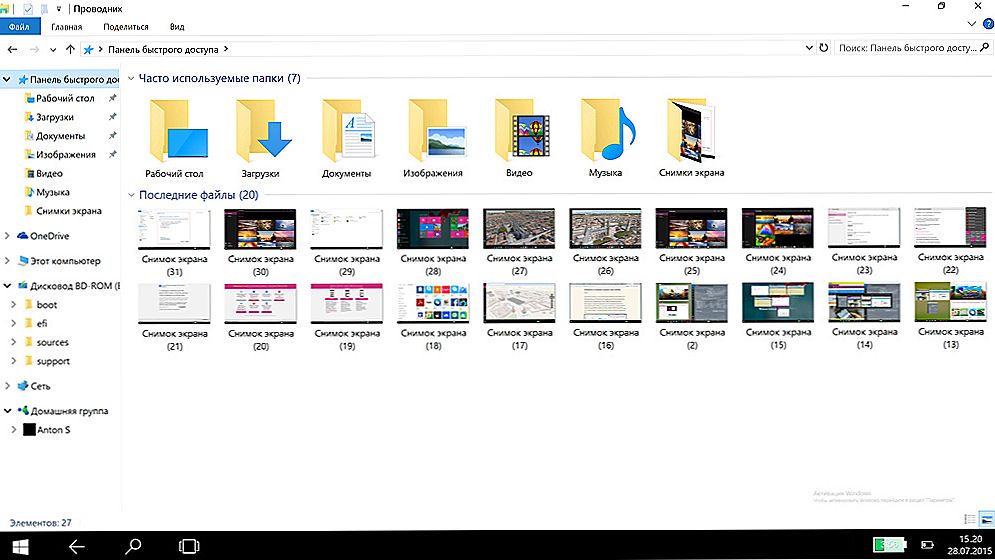The height and width of the screenshot is (560, 995).
Task: Expand the Сеть tree node
Action: pyautogui.click(x=7, y=385)
